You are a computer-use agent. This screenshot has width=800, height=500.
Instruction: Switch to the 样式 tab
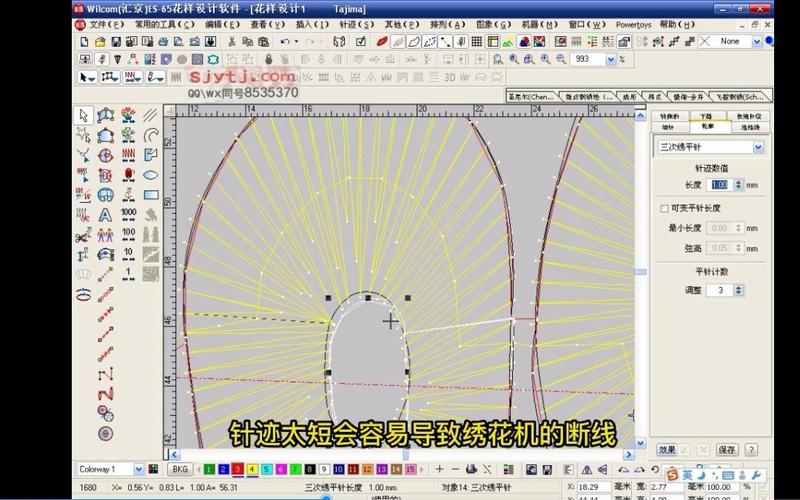click(x=655, y=97)
